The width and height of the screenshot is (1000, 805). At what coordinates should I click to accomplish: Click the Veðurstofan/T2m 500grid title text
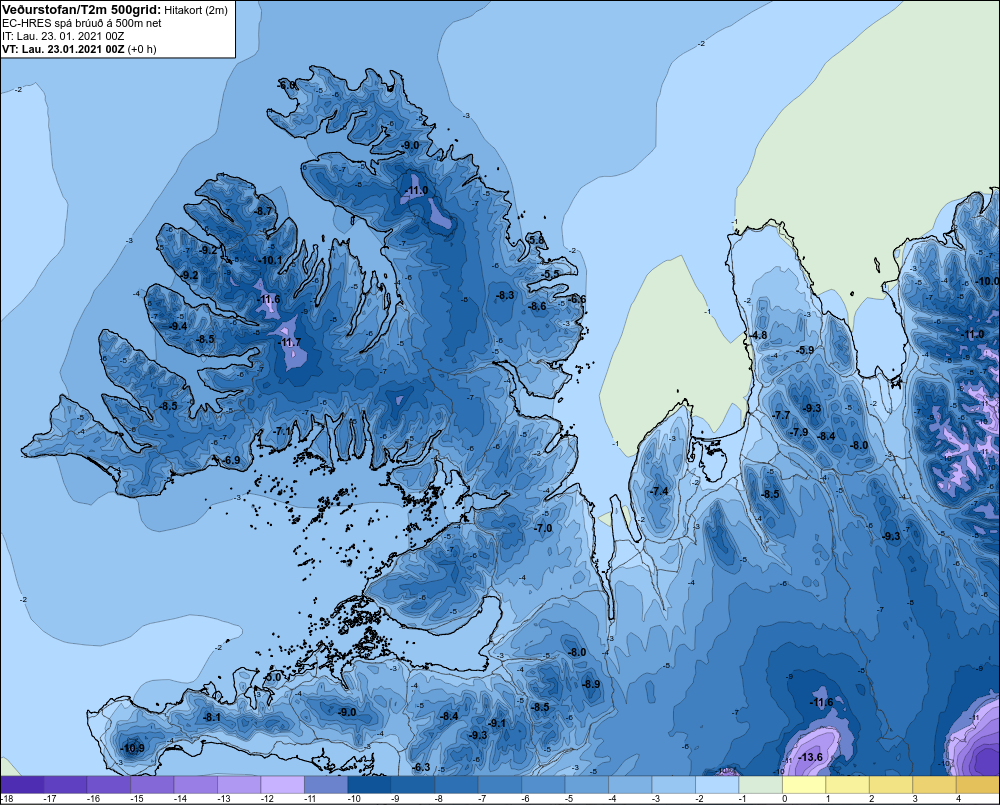coord(82,9)
